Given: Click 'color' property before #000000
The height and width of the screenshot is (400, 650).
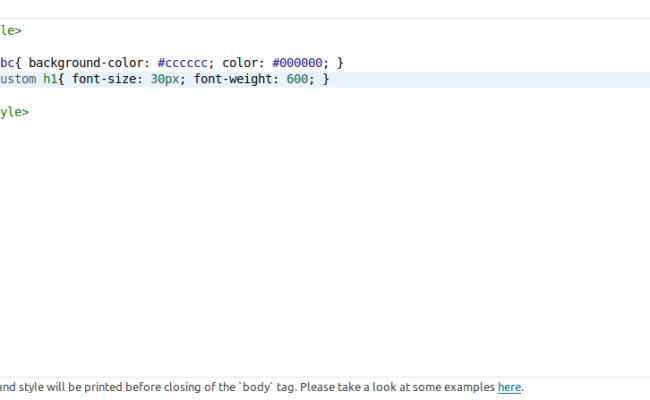Looking at the screenshot, I should pyautogui.click(x=240, y=63).
